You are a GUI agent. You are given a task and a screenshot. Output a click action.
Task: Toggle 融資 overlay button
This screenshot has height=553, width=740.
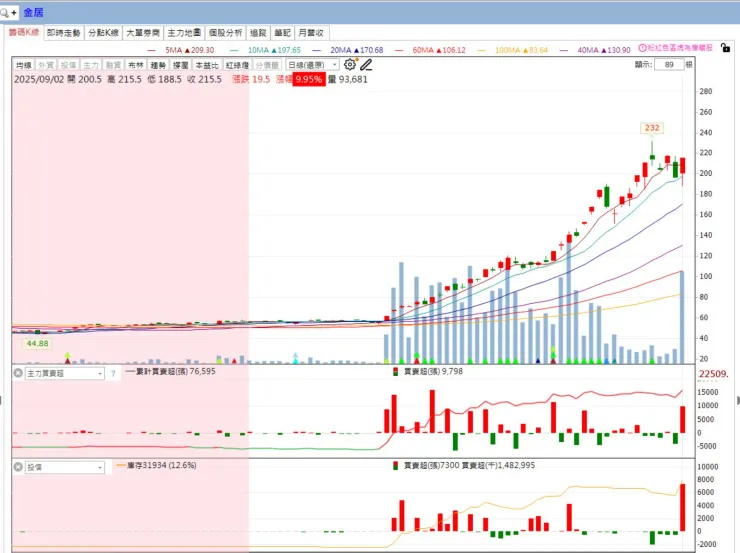[113, 65]
